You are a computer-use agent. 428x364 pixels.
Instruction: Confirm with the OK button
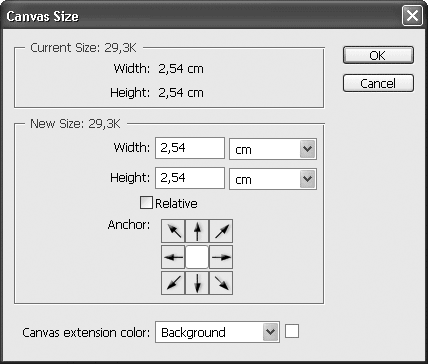(x=378, y=55)
